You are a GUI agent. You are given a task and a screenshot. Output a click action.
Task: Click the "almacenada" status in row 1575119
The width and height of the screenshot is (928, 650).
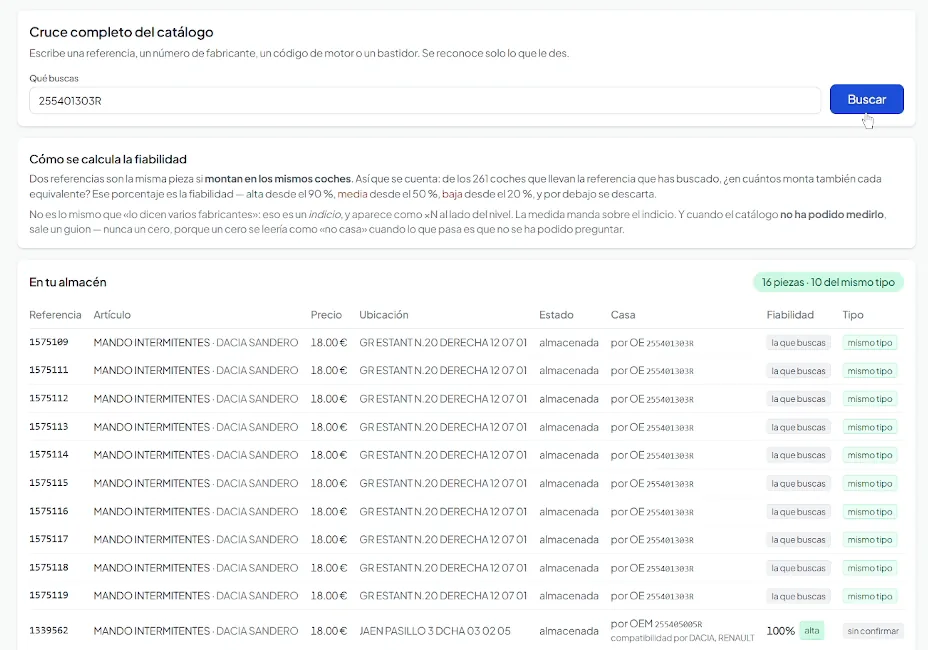(x=569, y=596)
